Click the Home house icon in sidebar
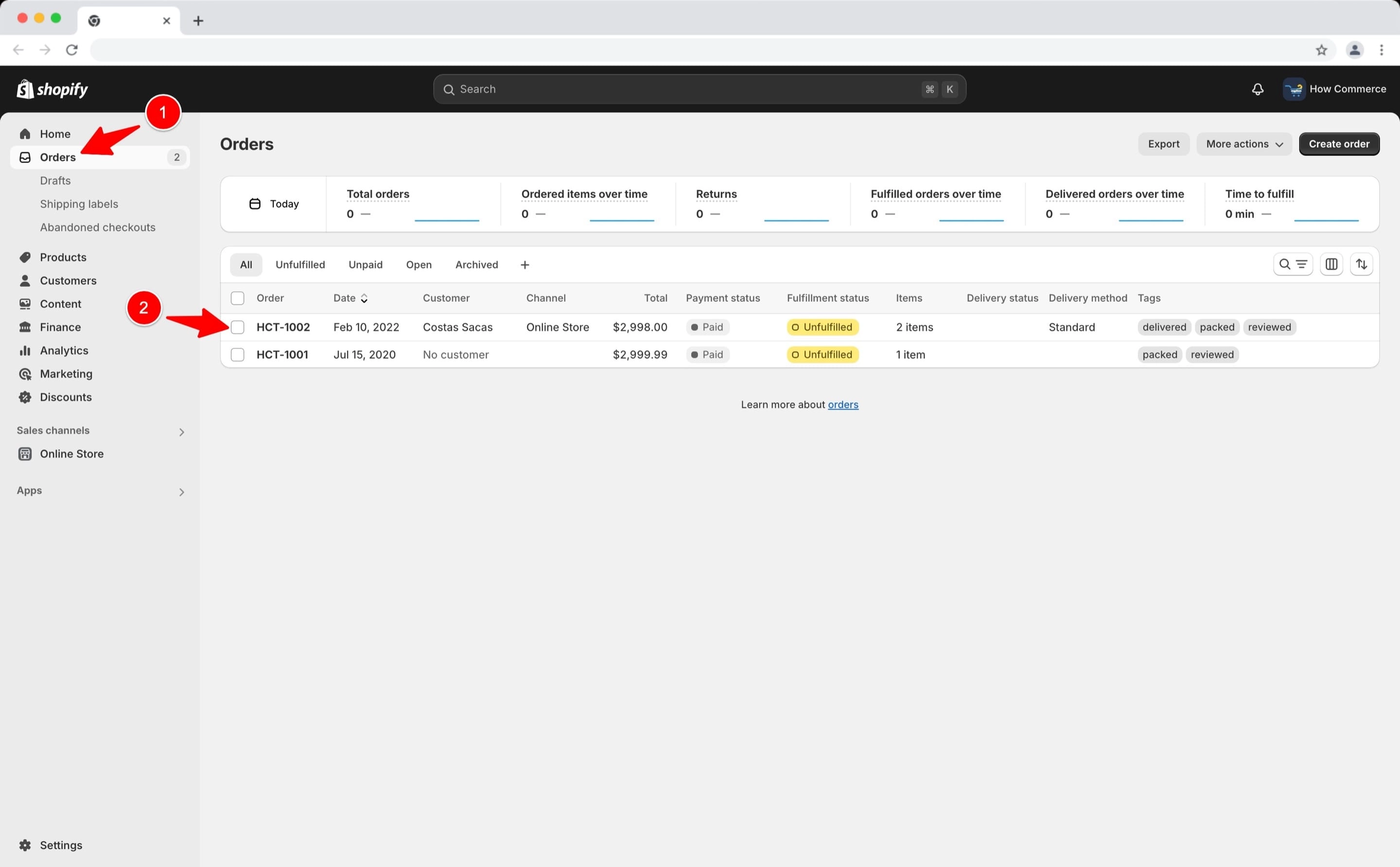 (25, 134)
